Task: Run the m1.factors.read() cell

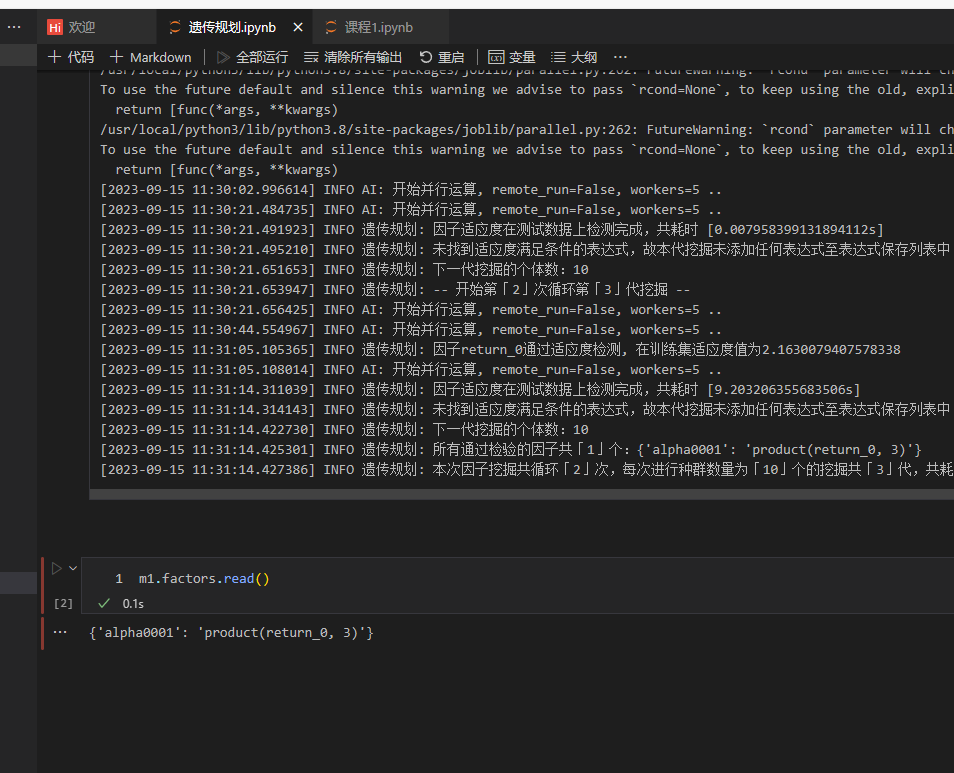Action: (57, 568)
